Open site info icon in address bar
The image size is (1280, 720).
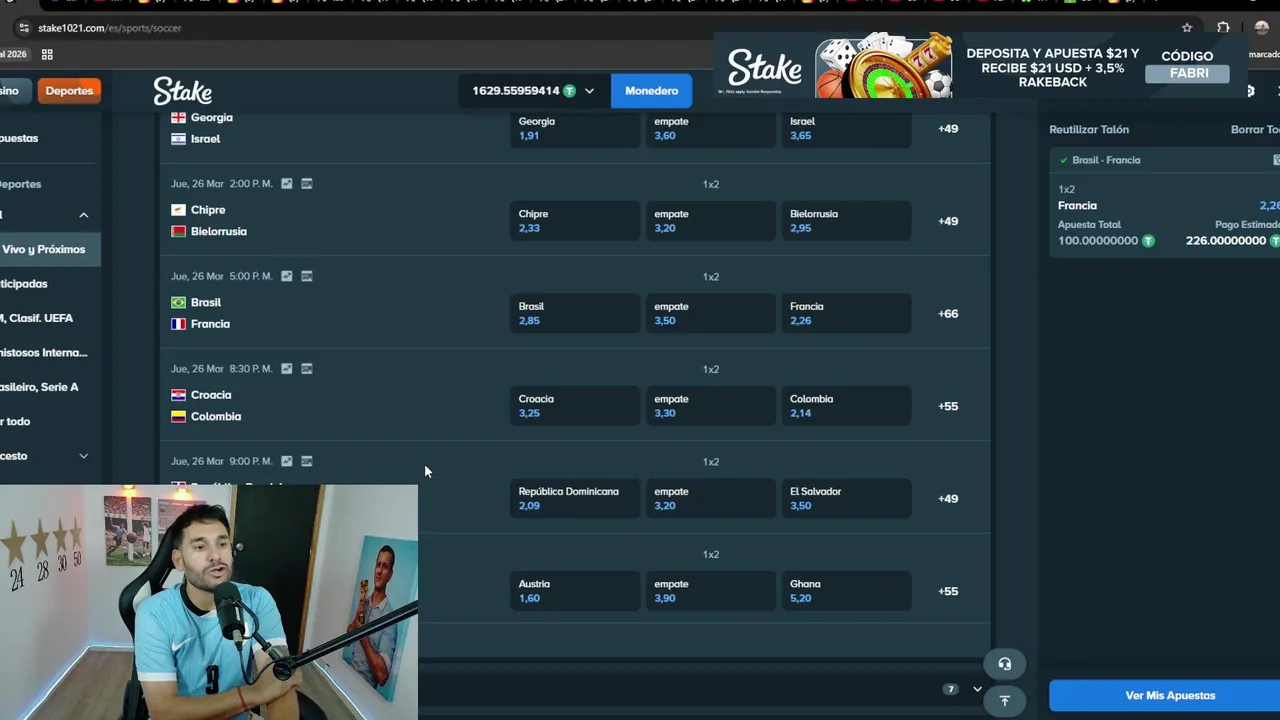pos(24,28)
